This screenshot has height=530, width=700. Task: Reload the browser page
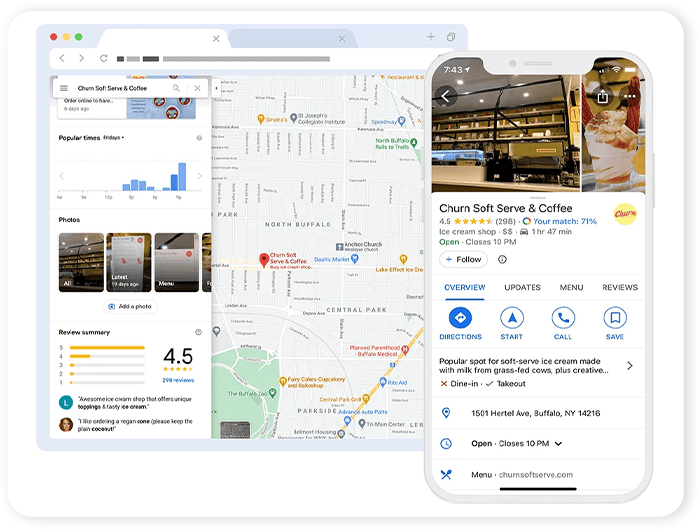[x=104, y=58]
